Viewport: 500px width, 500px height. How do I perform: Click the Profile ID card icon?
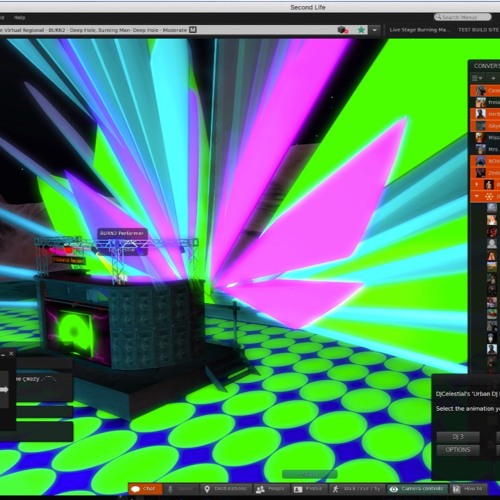point(298,489)
